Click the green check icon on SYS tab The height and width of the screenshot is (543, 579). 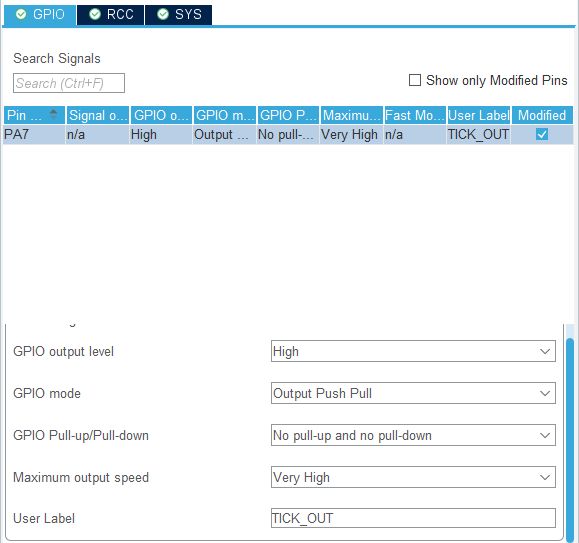163,14
